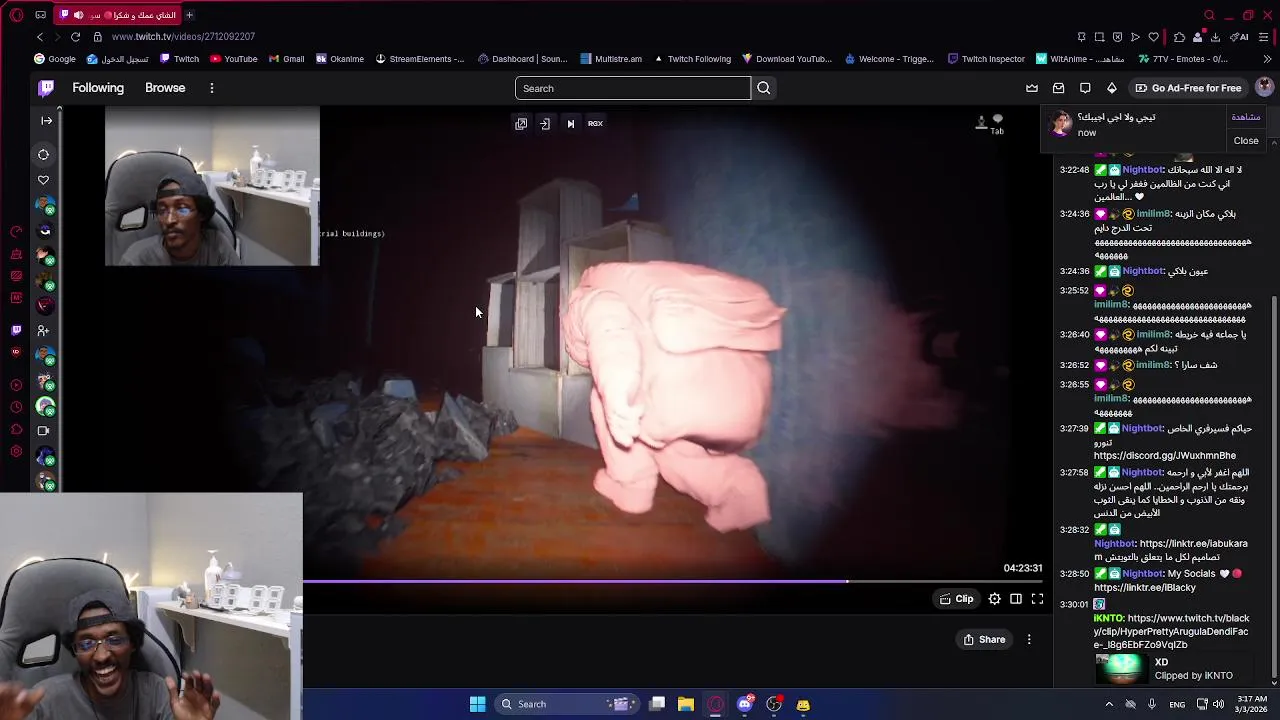Reload the page

coord(74,37)
